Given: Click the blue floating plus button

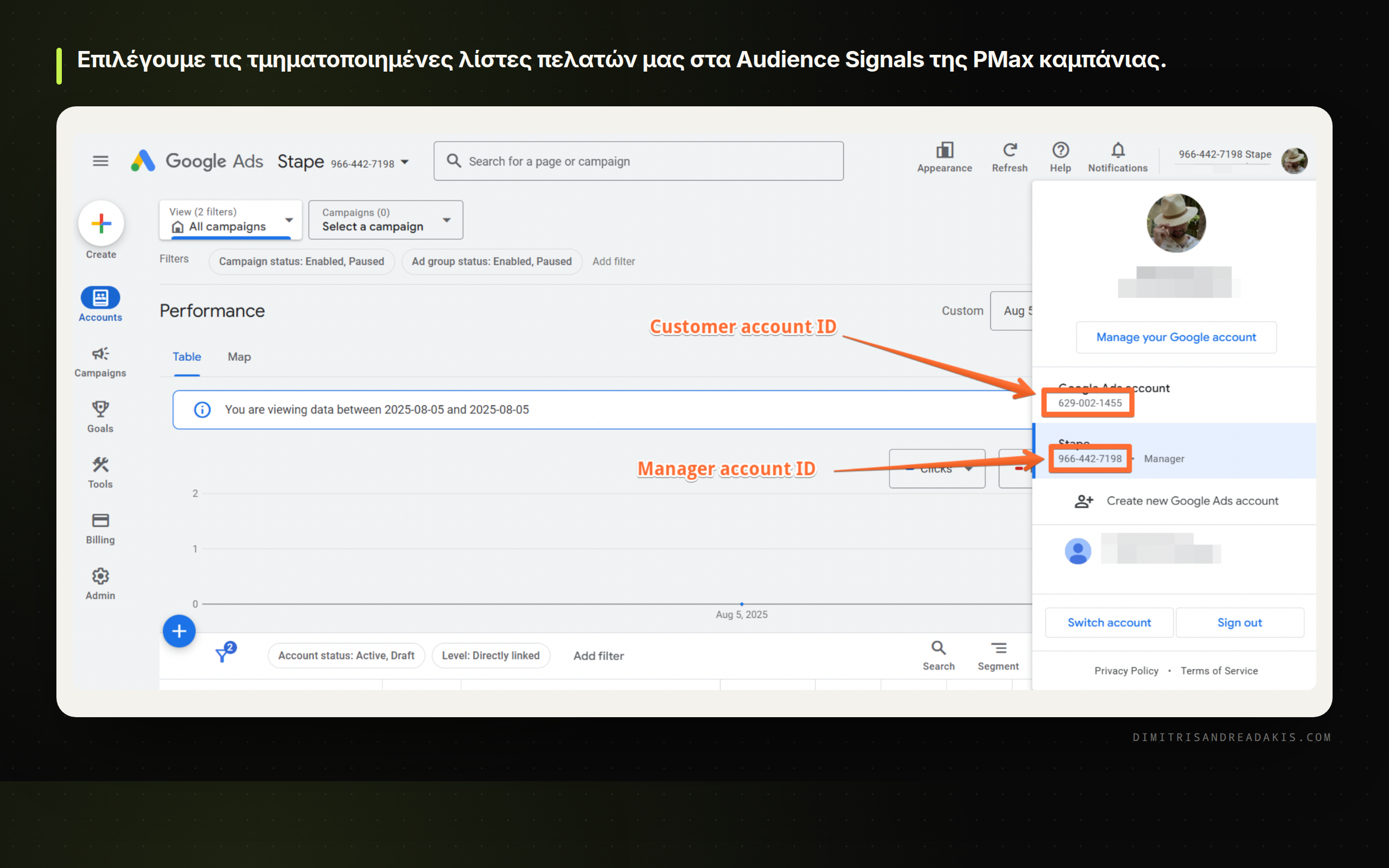Looking at the screenshot, I should 179,631.
